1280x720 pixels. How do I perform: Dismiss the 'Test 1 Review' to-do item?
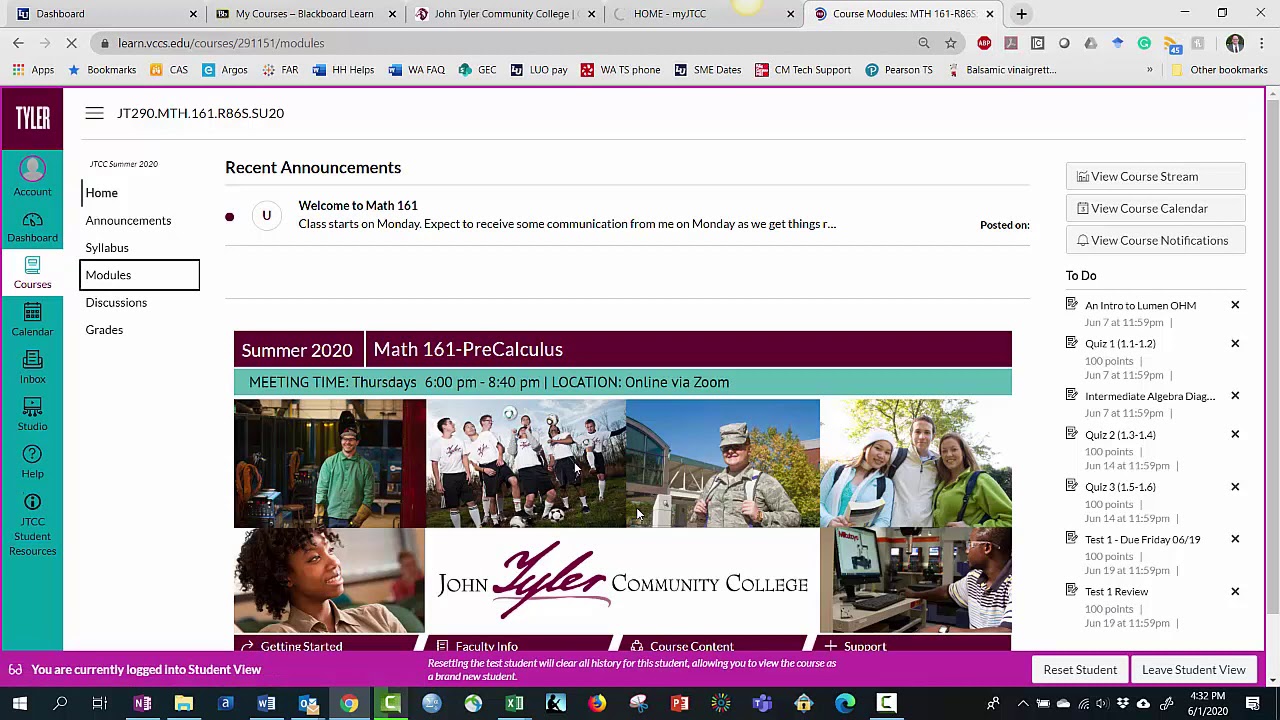point(1235,591)
